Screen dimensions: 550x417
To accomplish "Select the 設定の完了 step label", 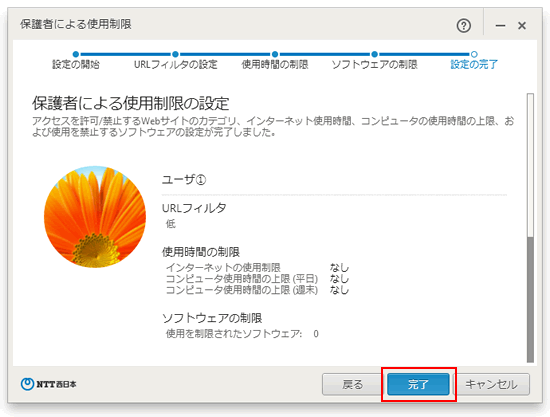I will point(474,65).
